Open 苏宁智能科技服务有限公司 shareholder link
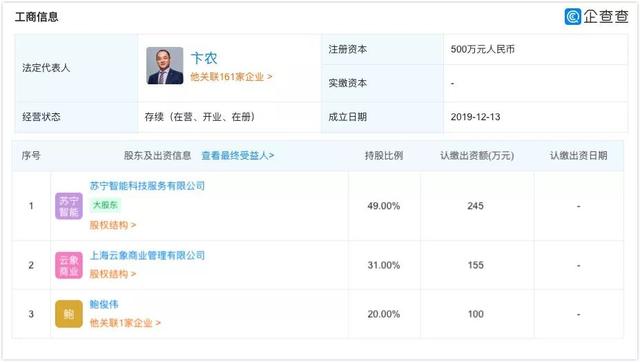The image size is (640, 362). point(147,186)
